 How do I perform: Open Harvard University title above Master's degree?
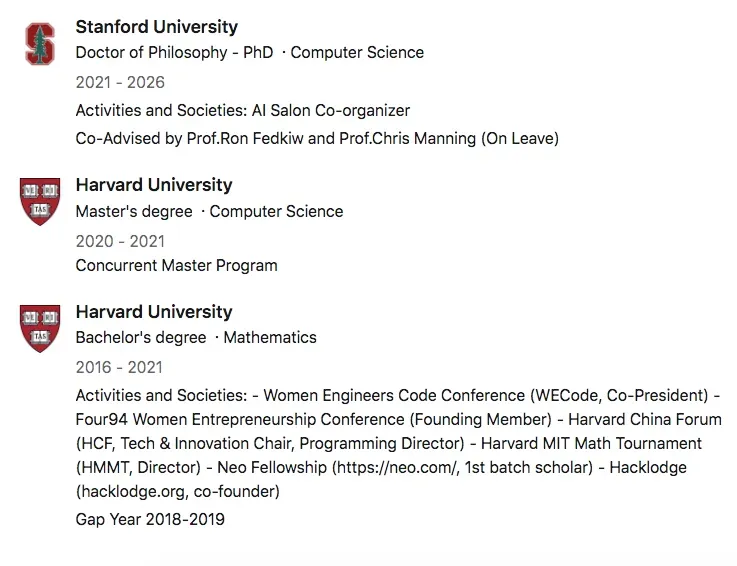tap(154, 185)
